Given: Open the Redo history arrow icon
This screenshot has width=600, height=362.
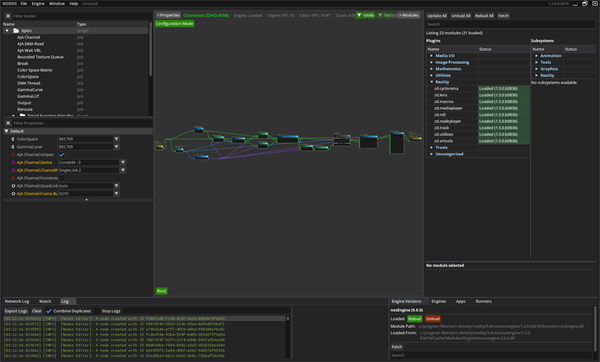Looking at the screenshot, I should coord(380,15).
